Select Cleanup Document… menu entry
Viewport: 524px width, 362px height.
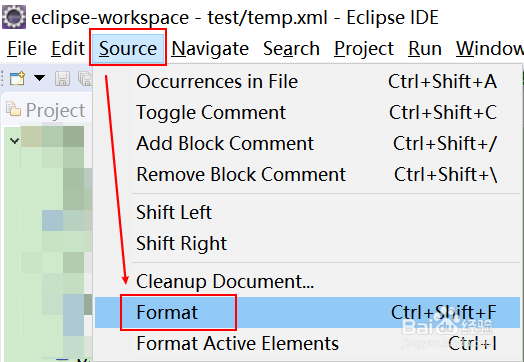click(x=307, y=281)
